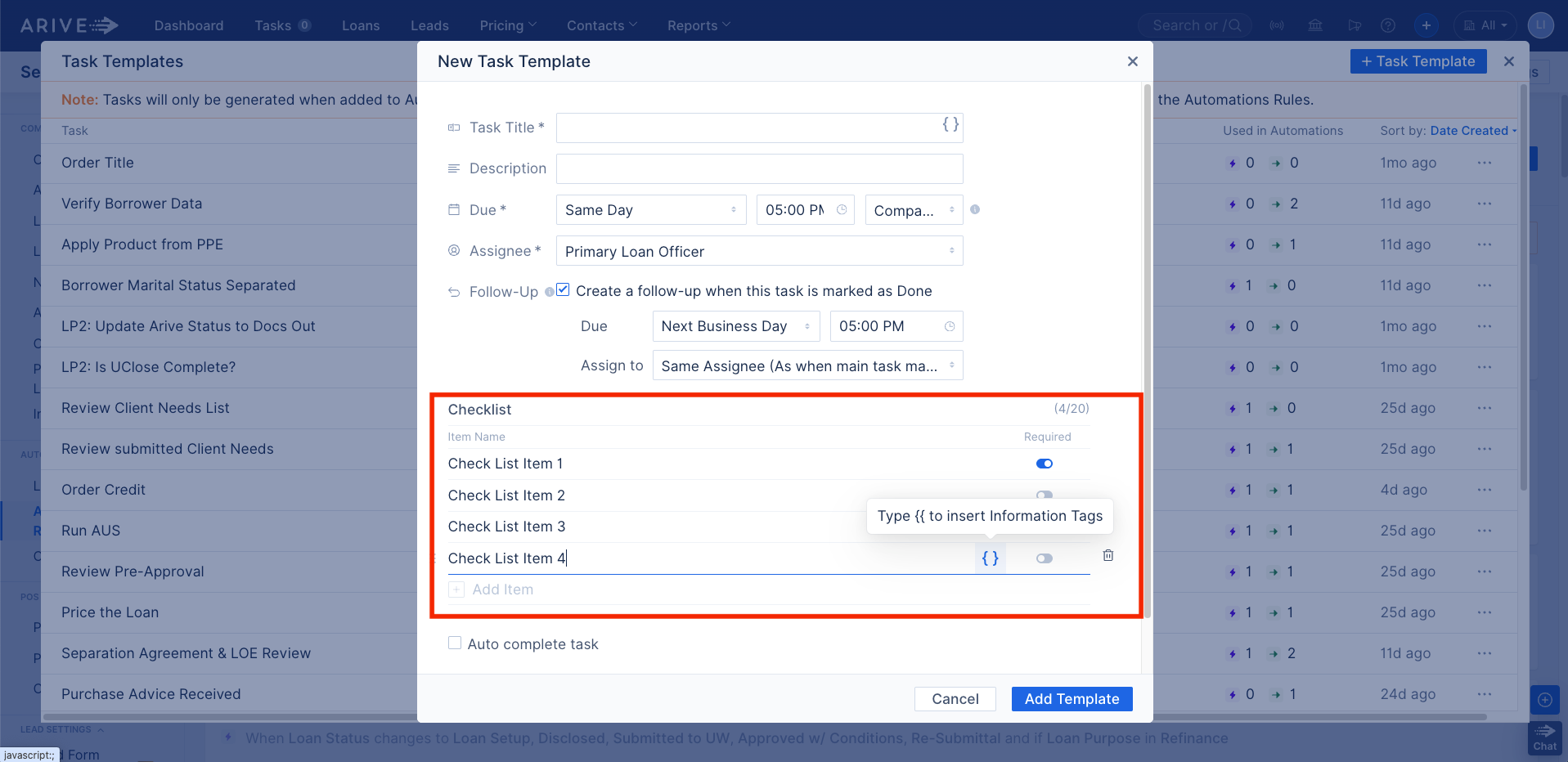This screenshot has width=1568, height=762.
Task: Open the Chat widget at bottom right
Action: tap(1544, 737)
